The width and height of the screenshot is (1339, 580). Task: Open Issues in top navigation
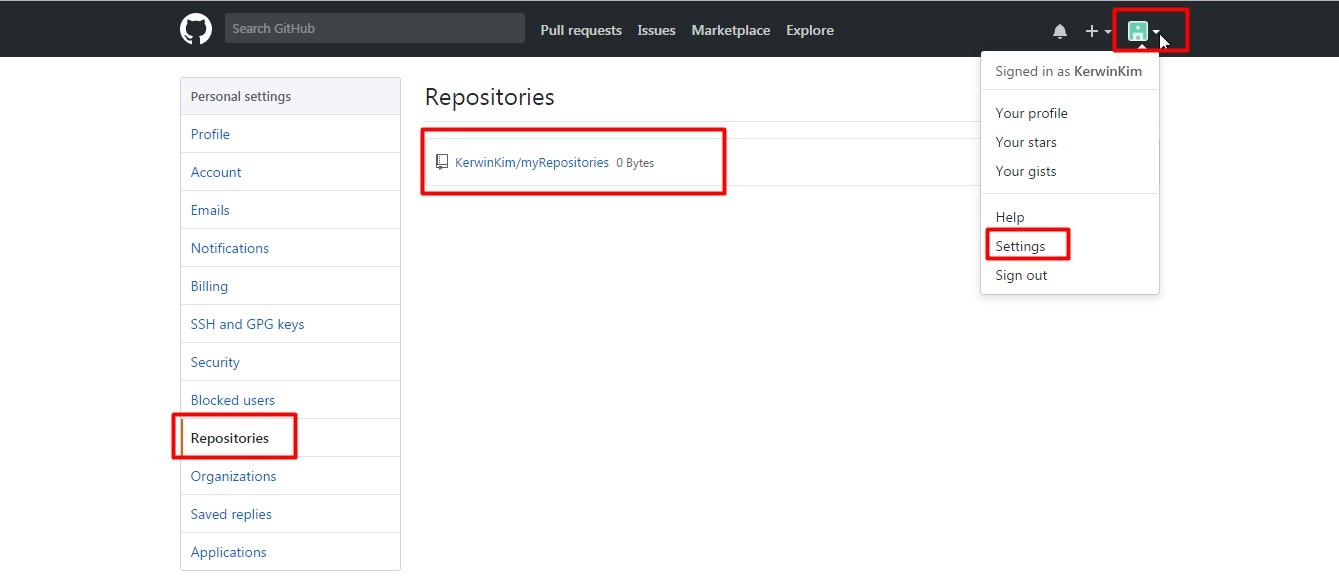point(656,30)
